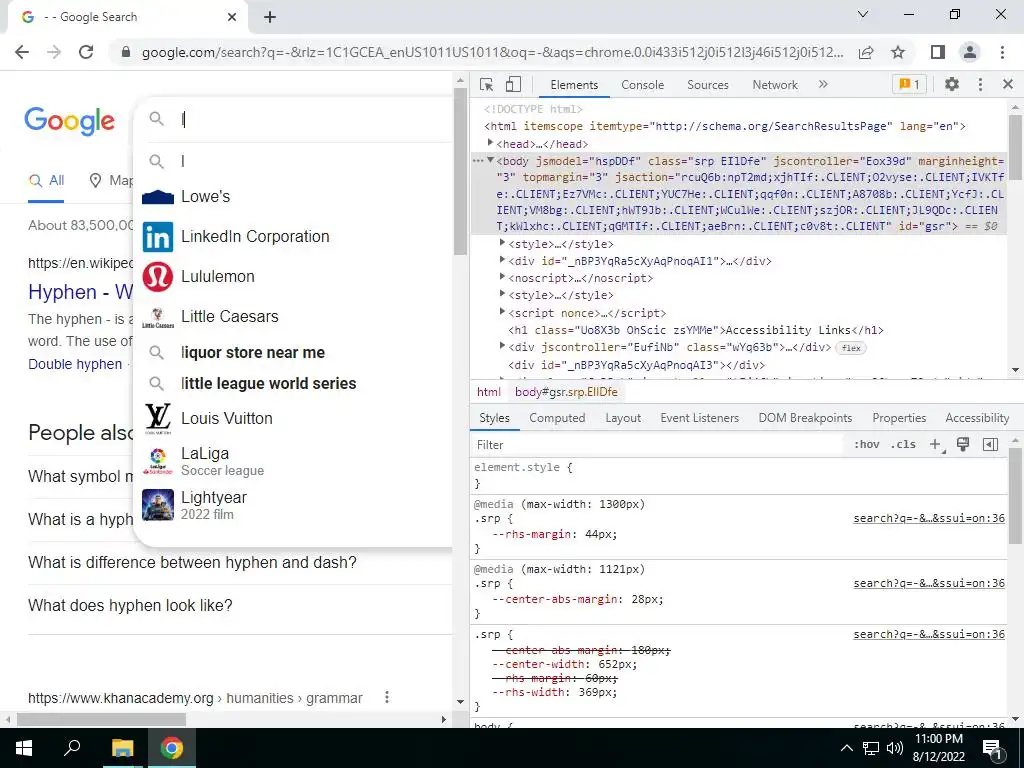Select the Lululemon suggestion
Viewport: 1024px width, 768px height.
point(293,276)
